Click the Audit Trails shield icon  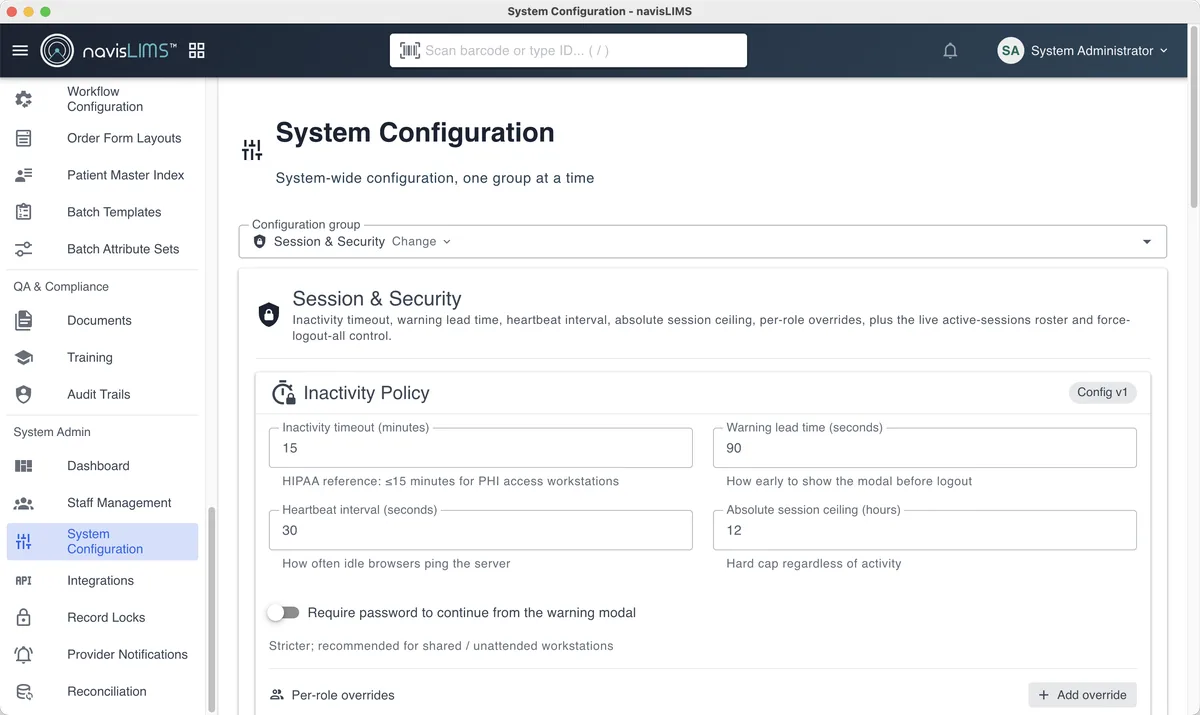click(24, 394)
